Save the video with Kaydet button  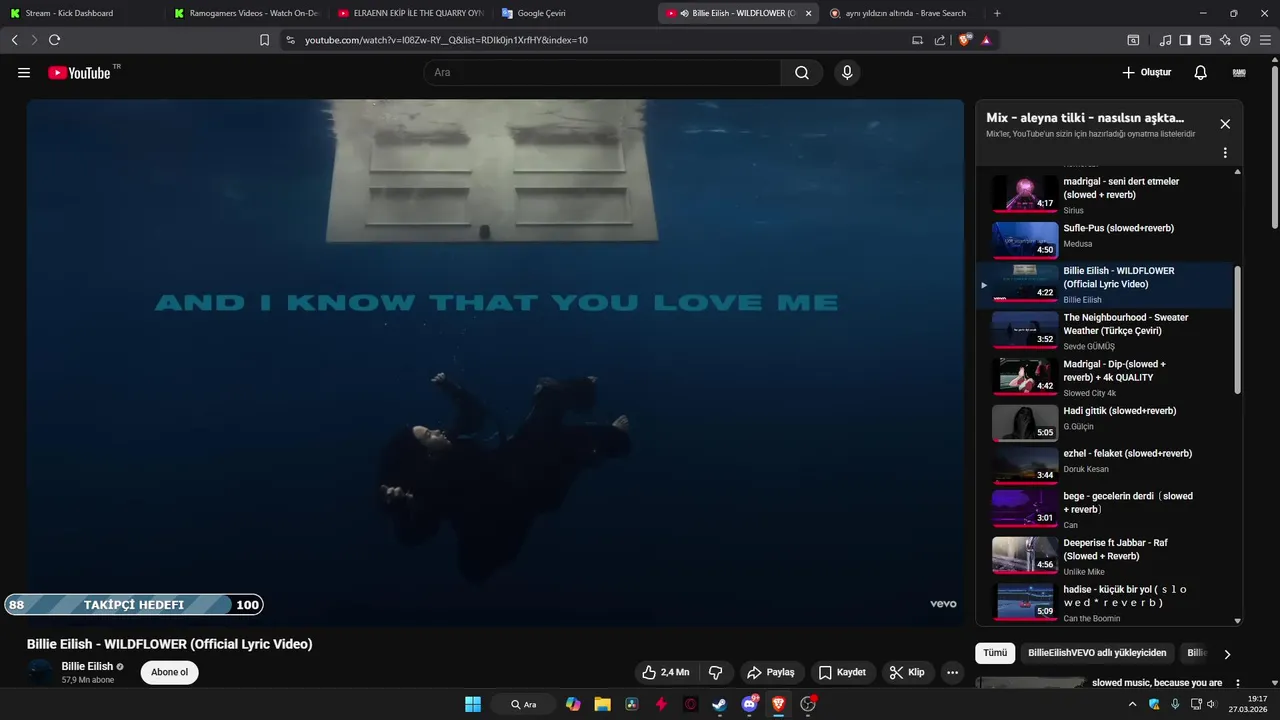coord(842,672)
